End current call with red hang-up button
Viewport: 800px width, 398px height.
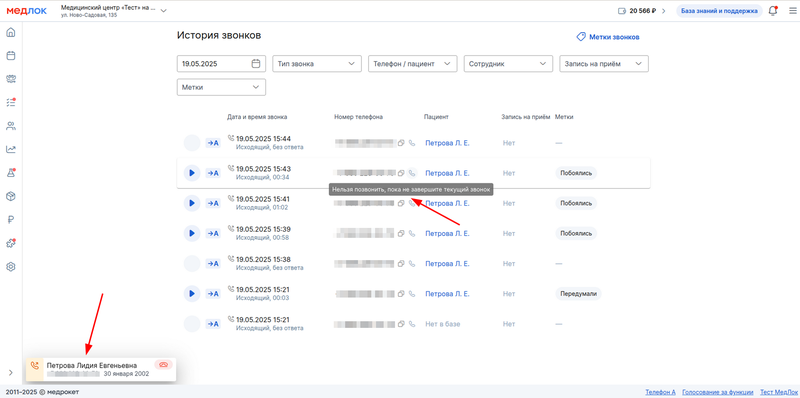(163, 364)
